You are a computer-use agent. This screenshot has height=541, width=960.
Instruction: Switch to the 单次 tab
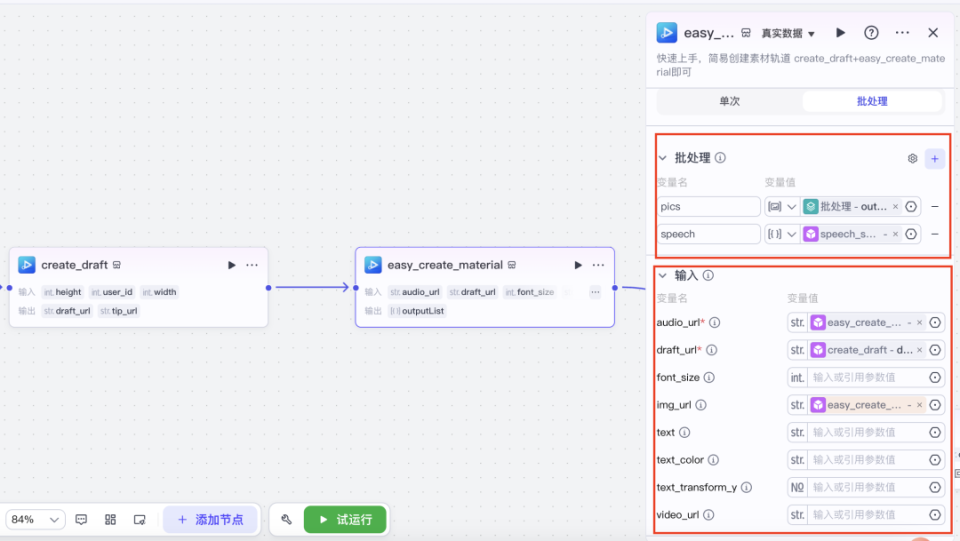729,101
